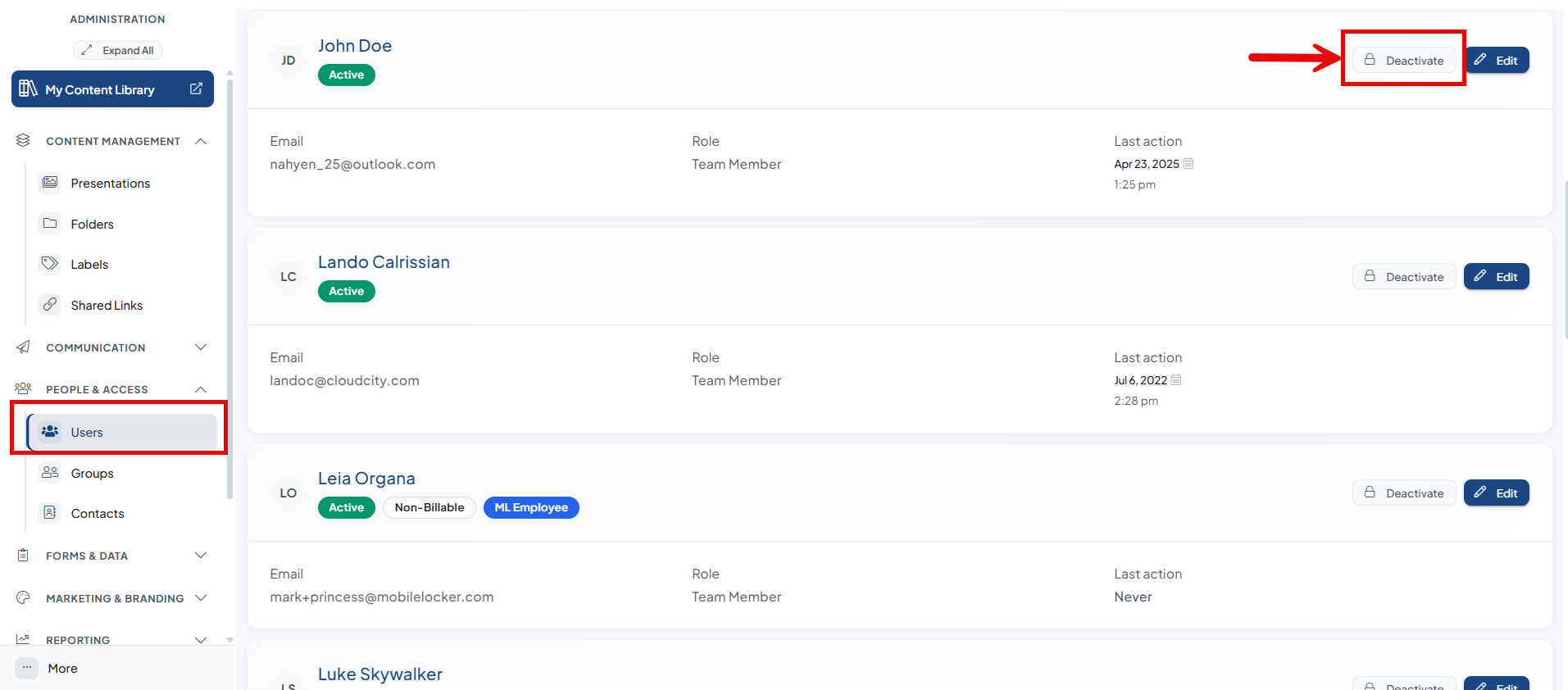Collapse the Content Management section
The width and height of the screenshot is (1568, 690).
[x=201, y=141]
